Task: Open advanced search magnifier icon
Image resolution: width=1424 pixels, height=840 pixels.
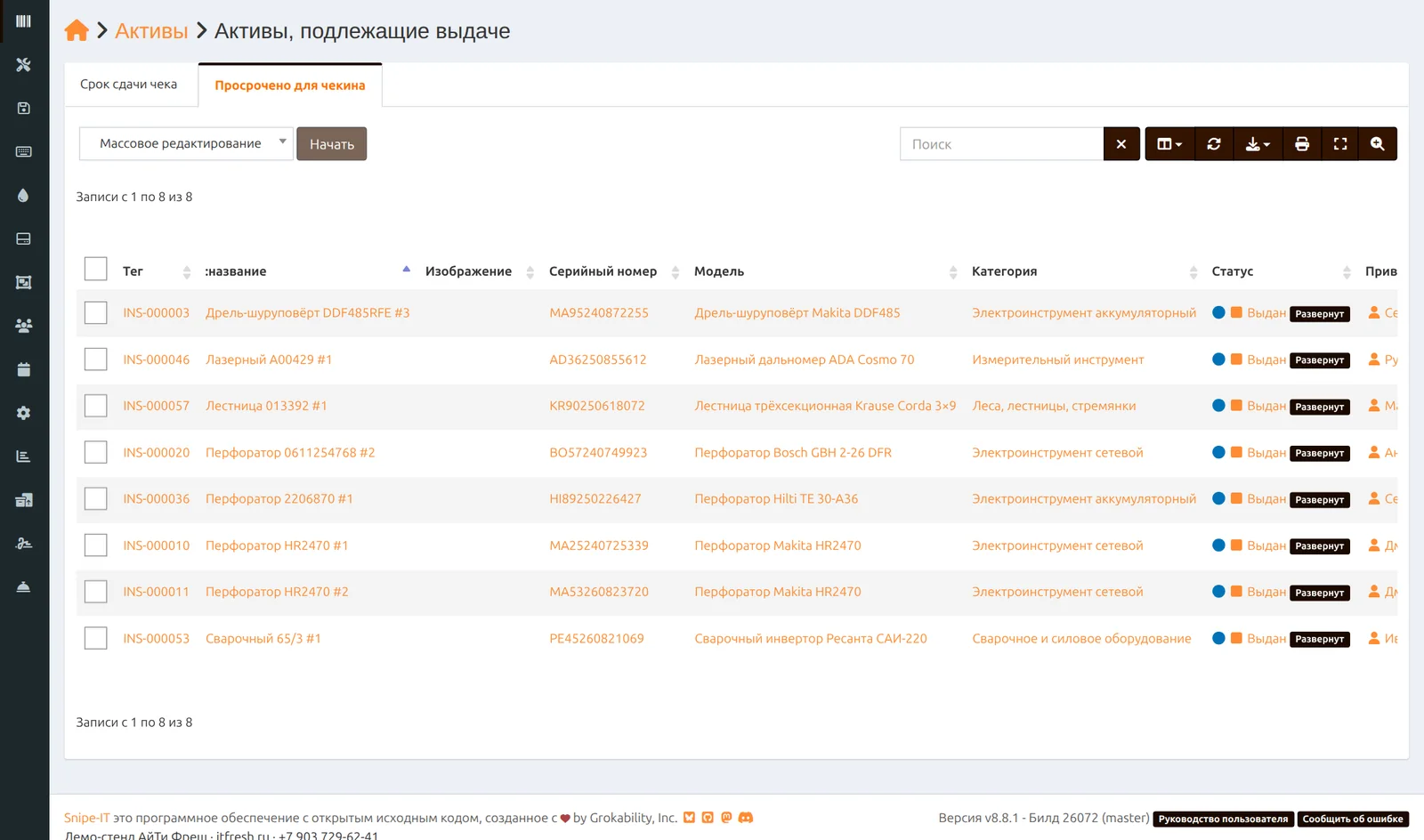Action: [1378, 144]
